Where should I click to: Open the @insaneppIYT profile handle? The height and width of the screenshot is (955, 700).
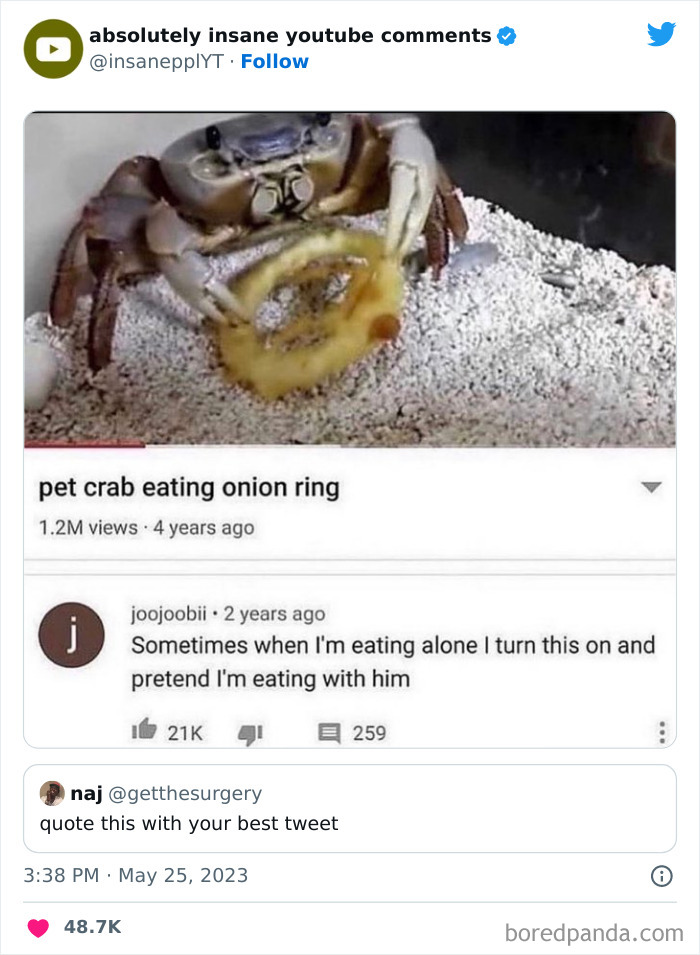click(x=148, y=62)
